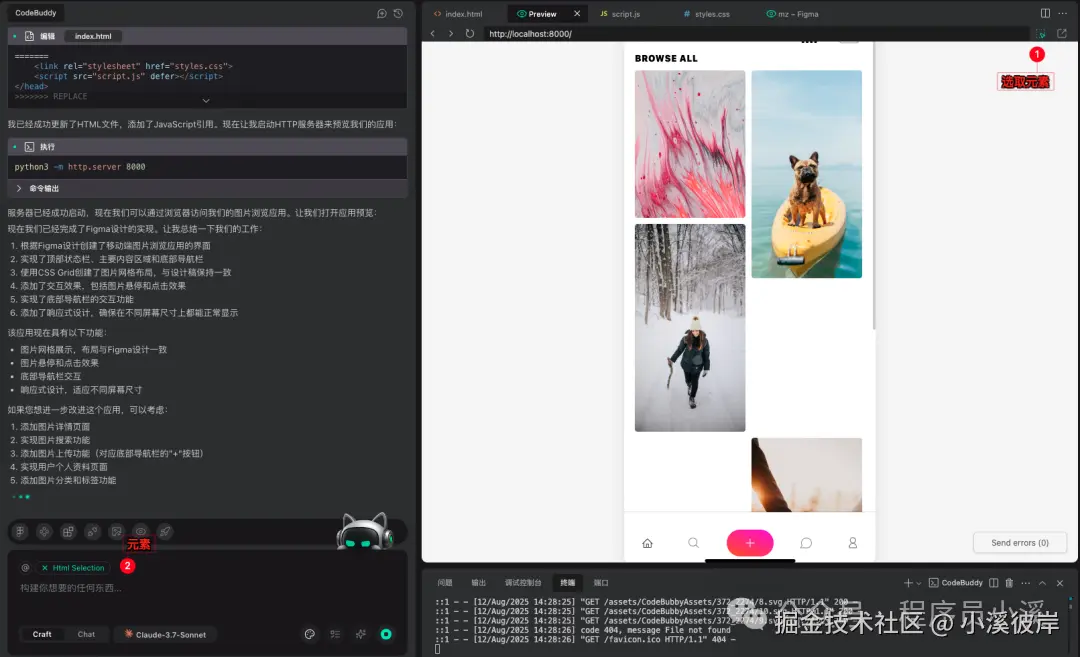Reload the preview page
This screenshot has width=1080, height=657.
point(470,33)
